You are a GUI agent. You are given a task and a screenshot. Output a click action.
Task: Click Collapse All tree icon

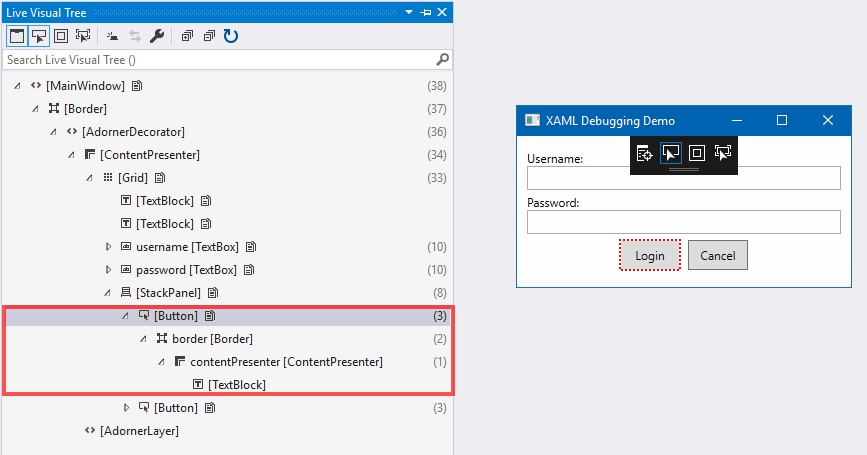209,36
